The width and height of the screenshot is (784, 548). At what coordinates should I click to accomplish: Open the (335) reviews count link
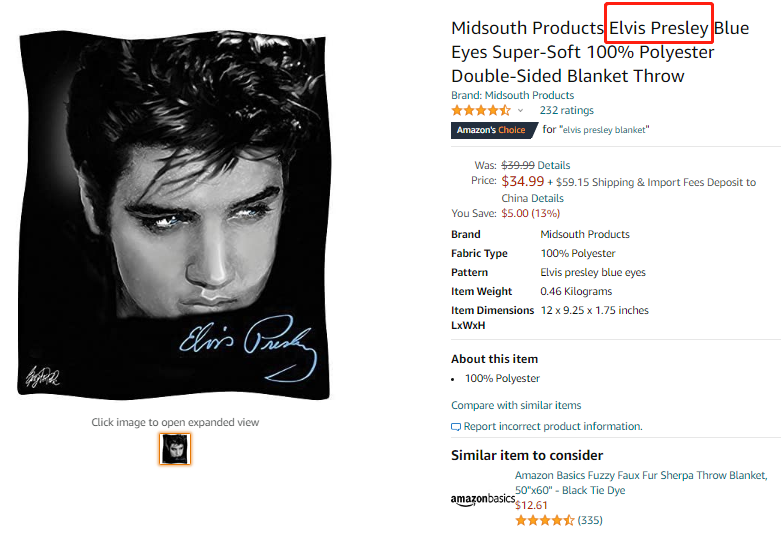click(590, 520)
